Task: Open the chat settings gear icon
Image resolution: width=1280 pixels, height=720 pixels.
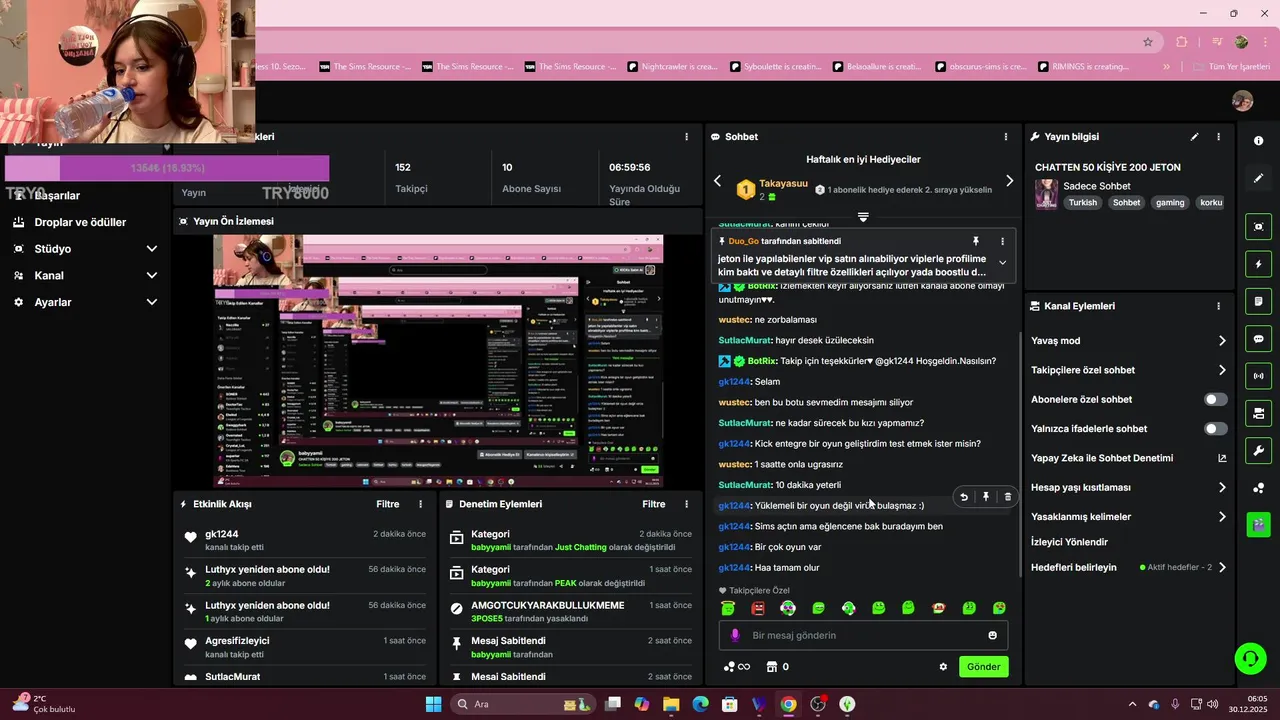Action: (943, 667)
